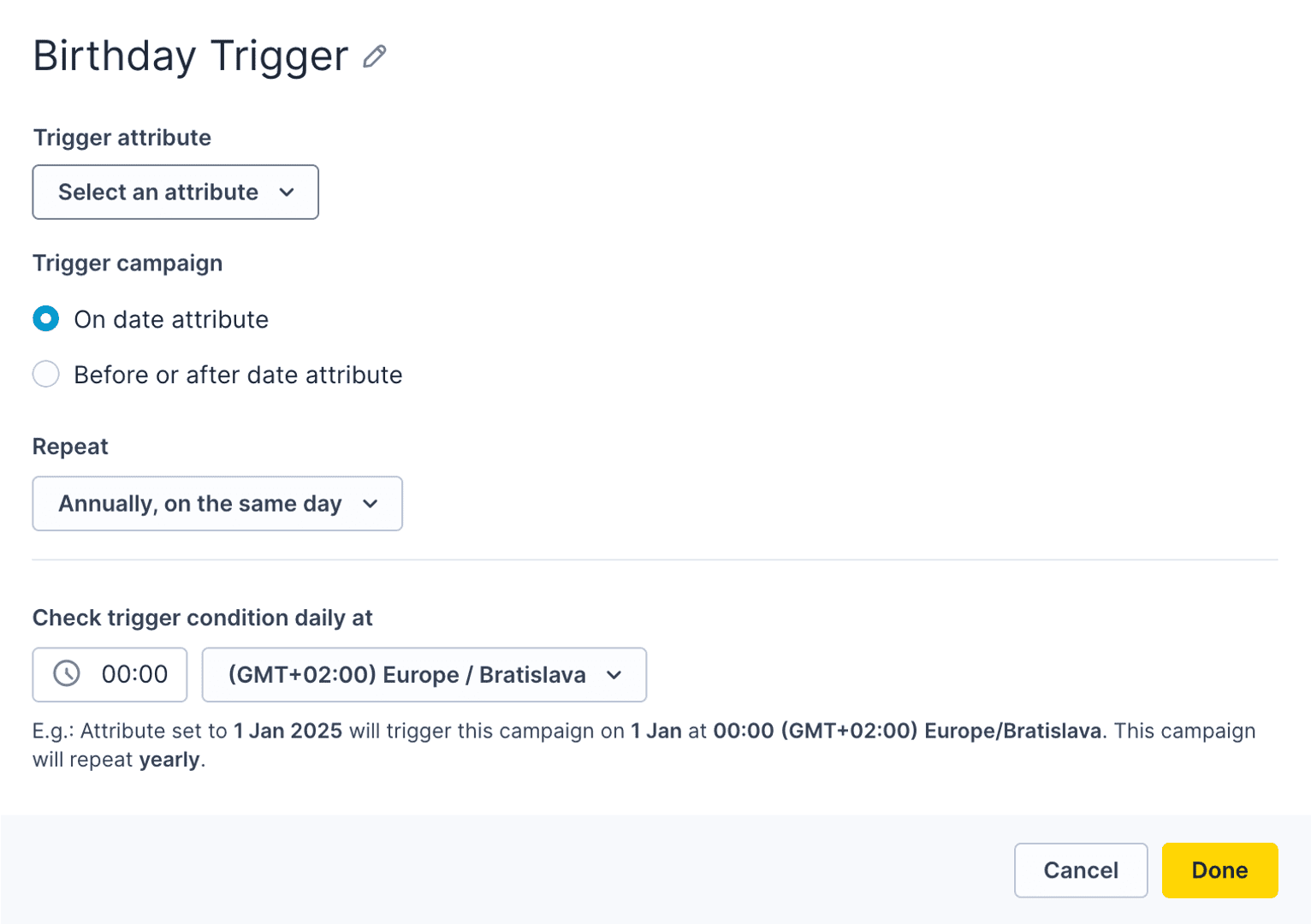The image size is (1311, 924).
Task: Click the pencil icon to rename Birthday Trigger
Action: pos(374,56)
